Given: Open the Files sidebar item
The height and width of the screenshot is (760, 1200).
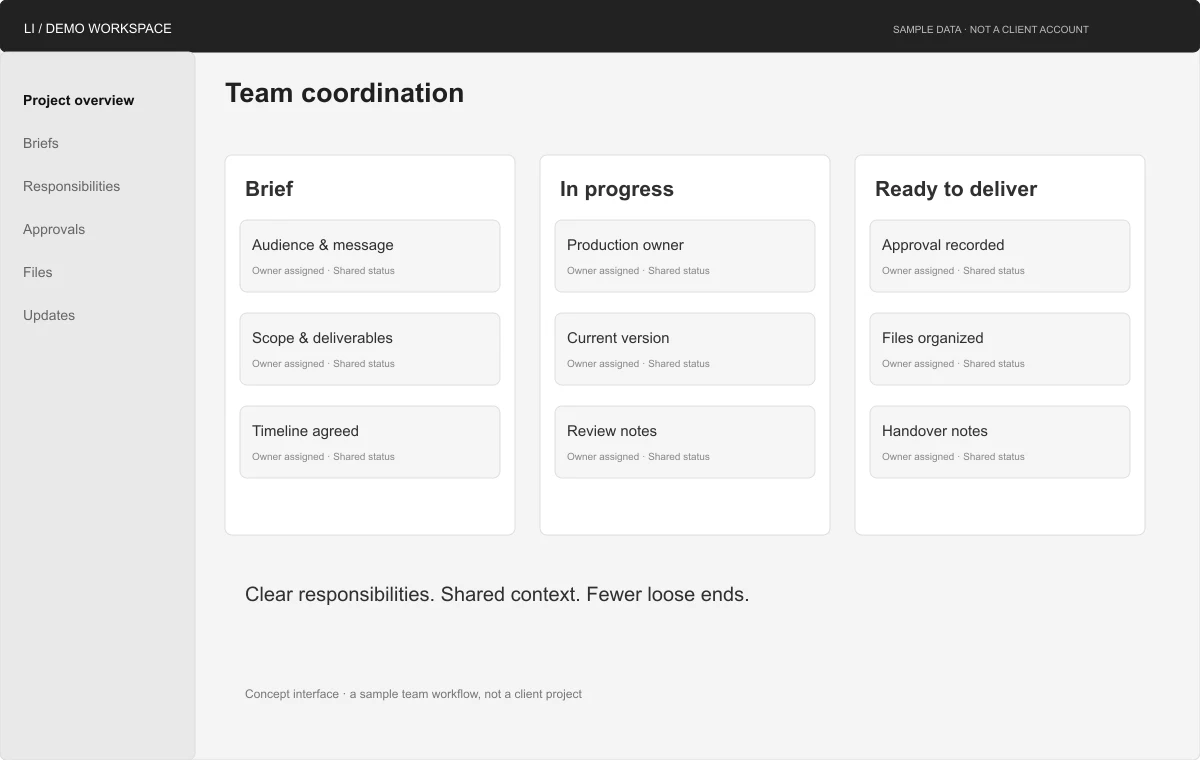Looking at the screenshot, I should 37,272.
